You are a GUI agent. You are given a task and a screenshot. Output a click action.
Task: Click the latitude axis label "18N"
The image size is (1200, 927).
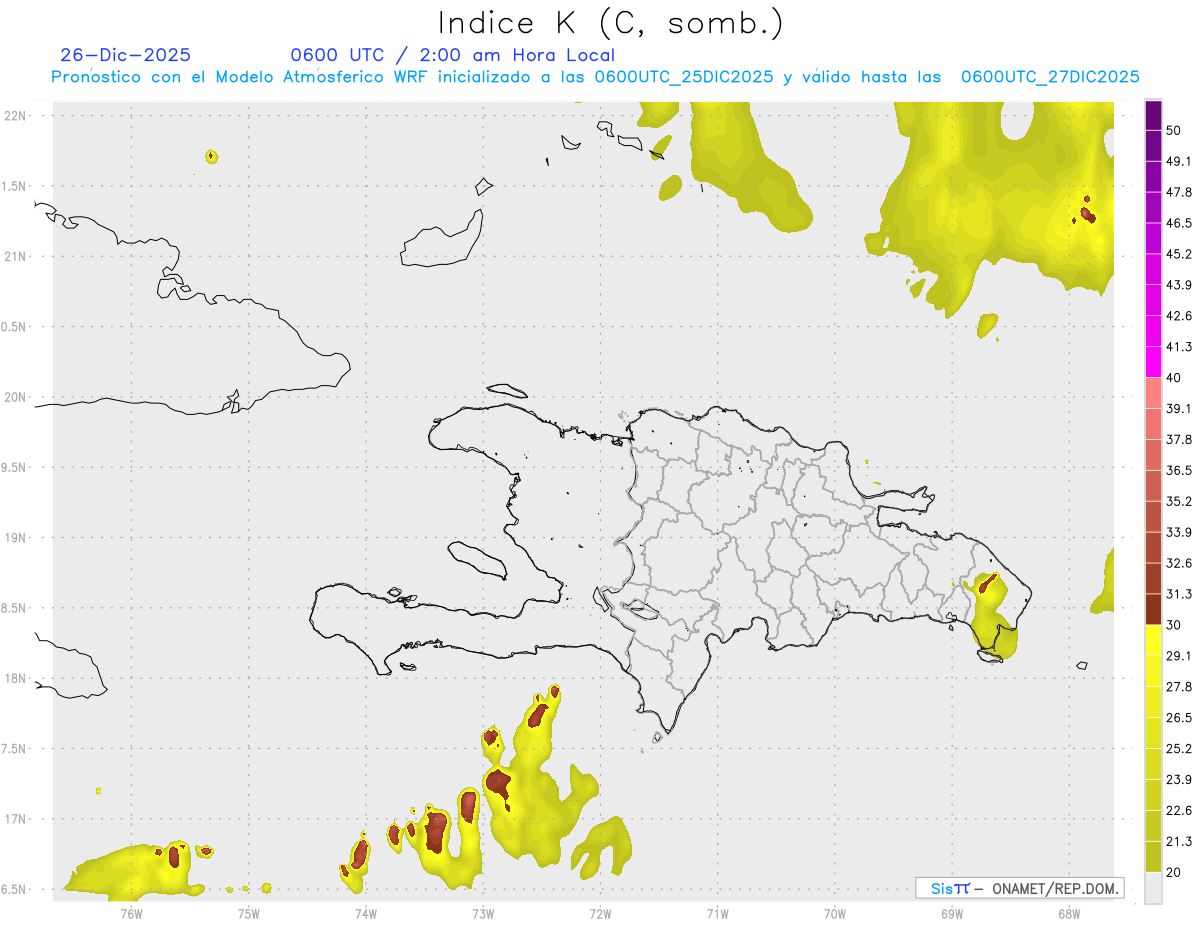(14, 679)
